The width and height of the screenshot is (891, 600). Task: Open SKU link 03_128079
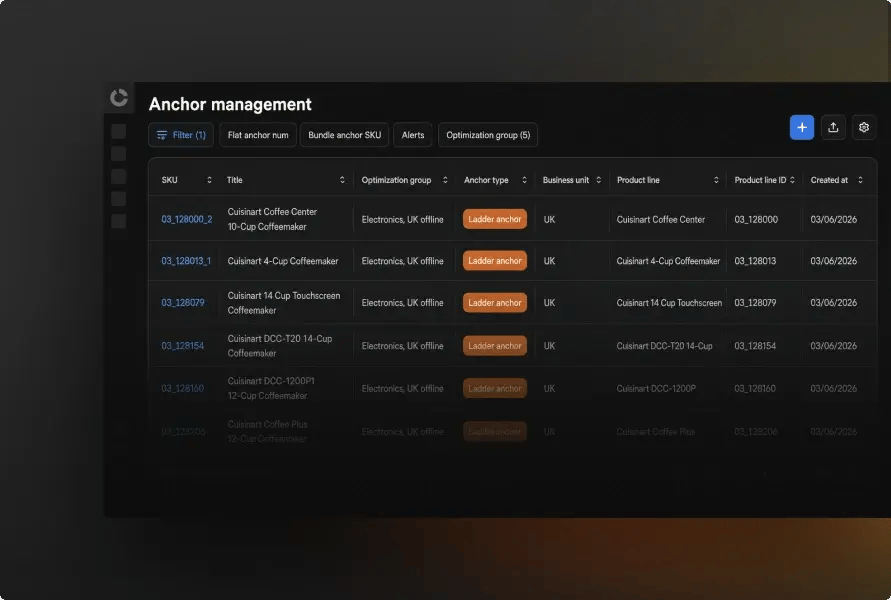pos(182,303)
